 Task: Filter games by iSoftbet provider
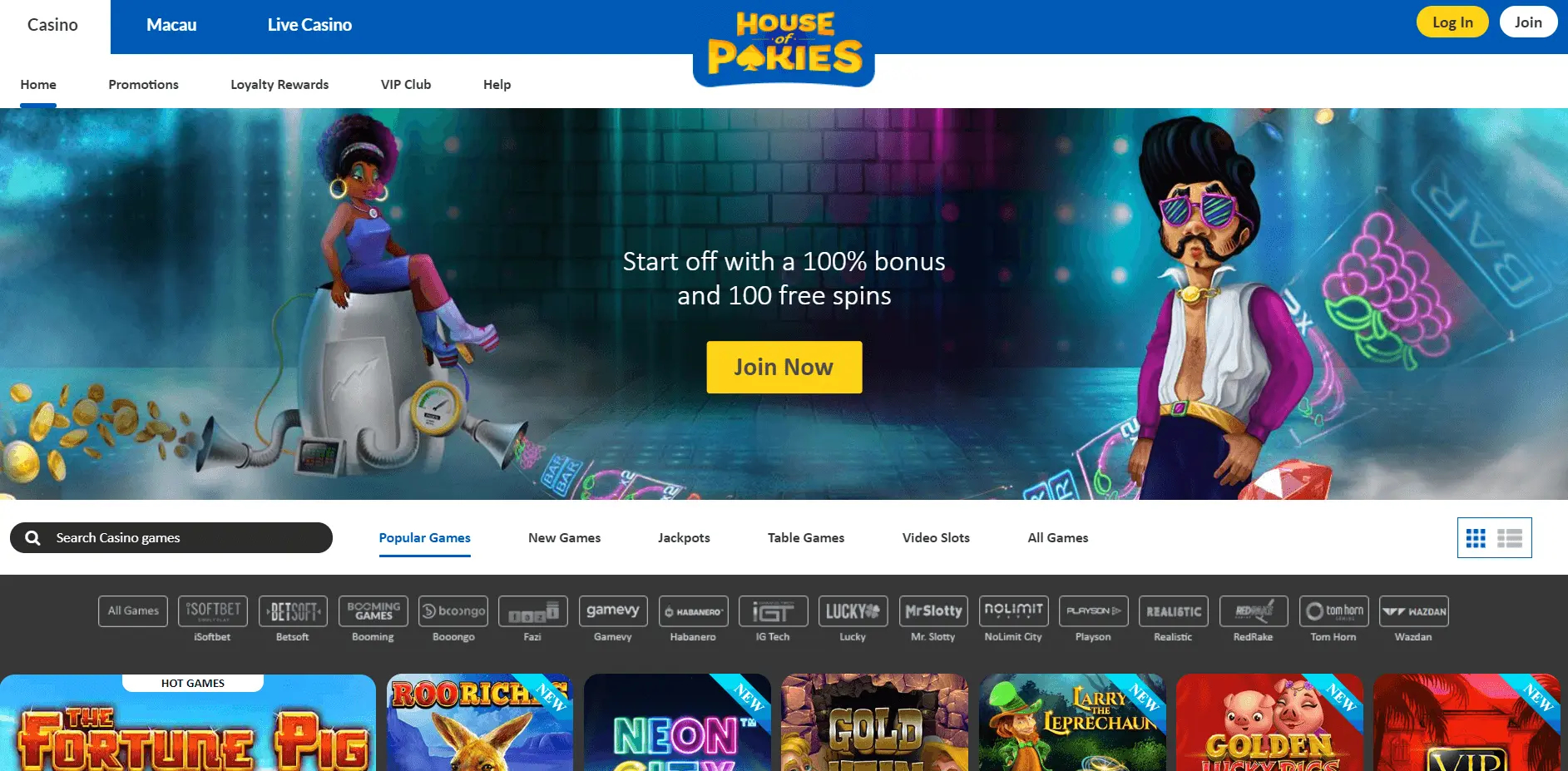[x=213, y=611]
